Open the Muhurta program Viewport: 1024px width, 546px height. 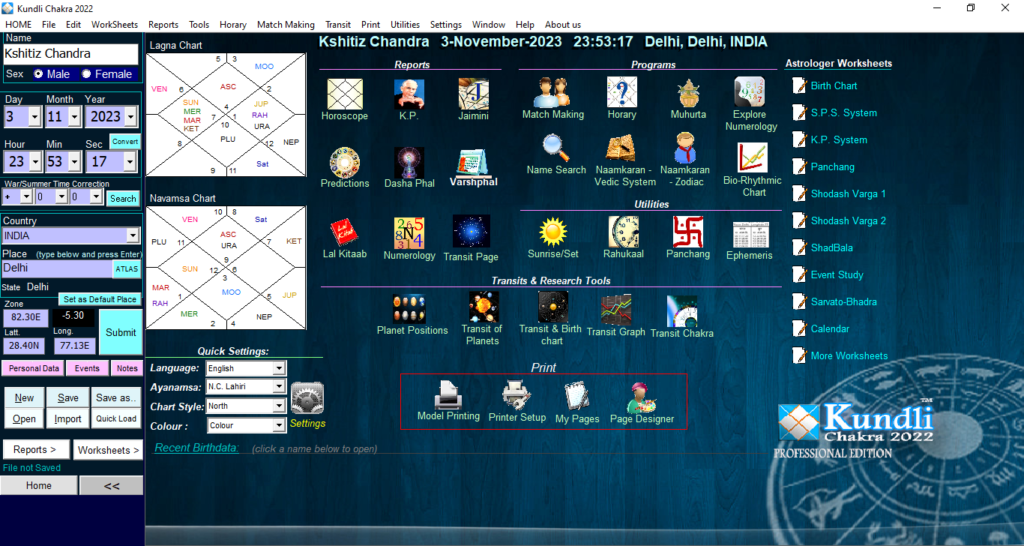[x=688, y=93]
